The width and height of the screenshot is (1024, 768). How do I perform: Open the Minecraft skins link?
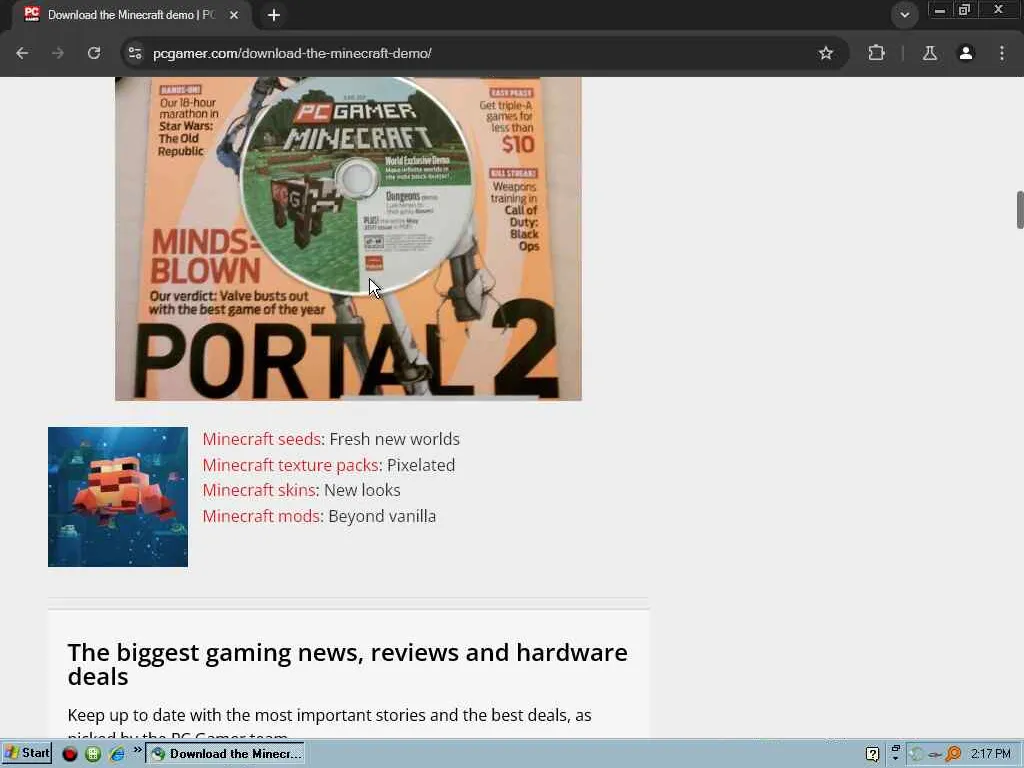(x=259, y=490)
